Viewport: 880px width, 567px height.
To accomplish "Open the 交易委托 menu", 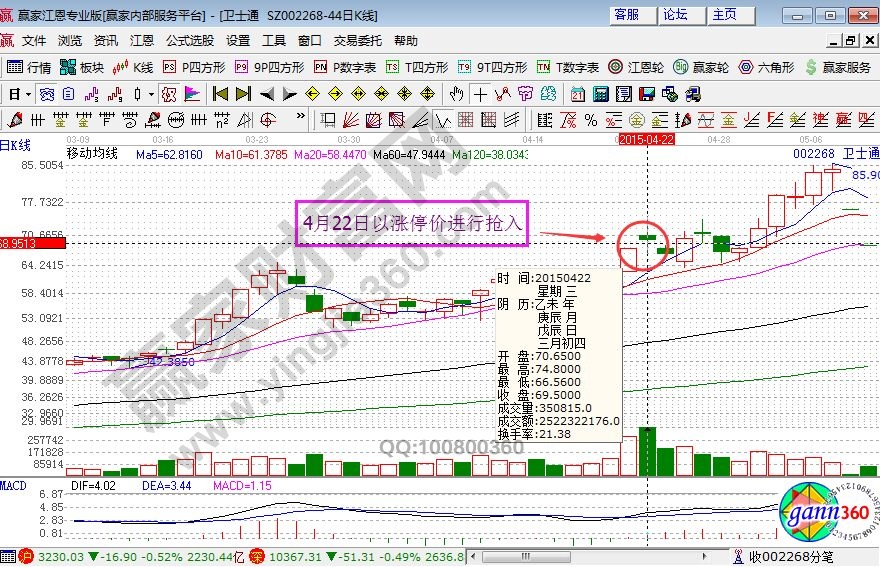I will (x=357, y=41).
